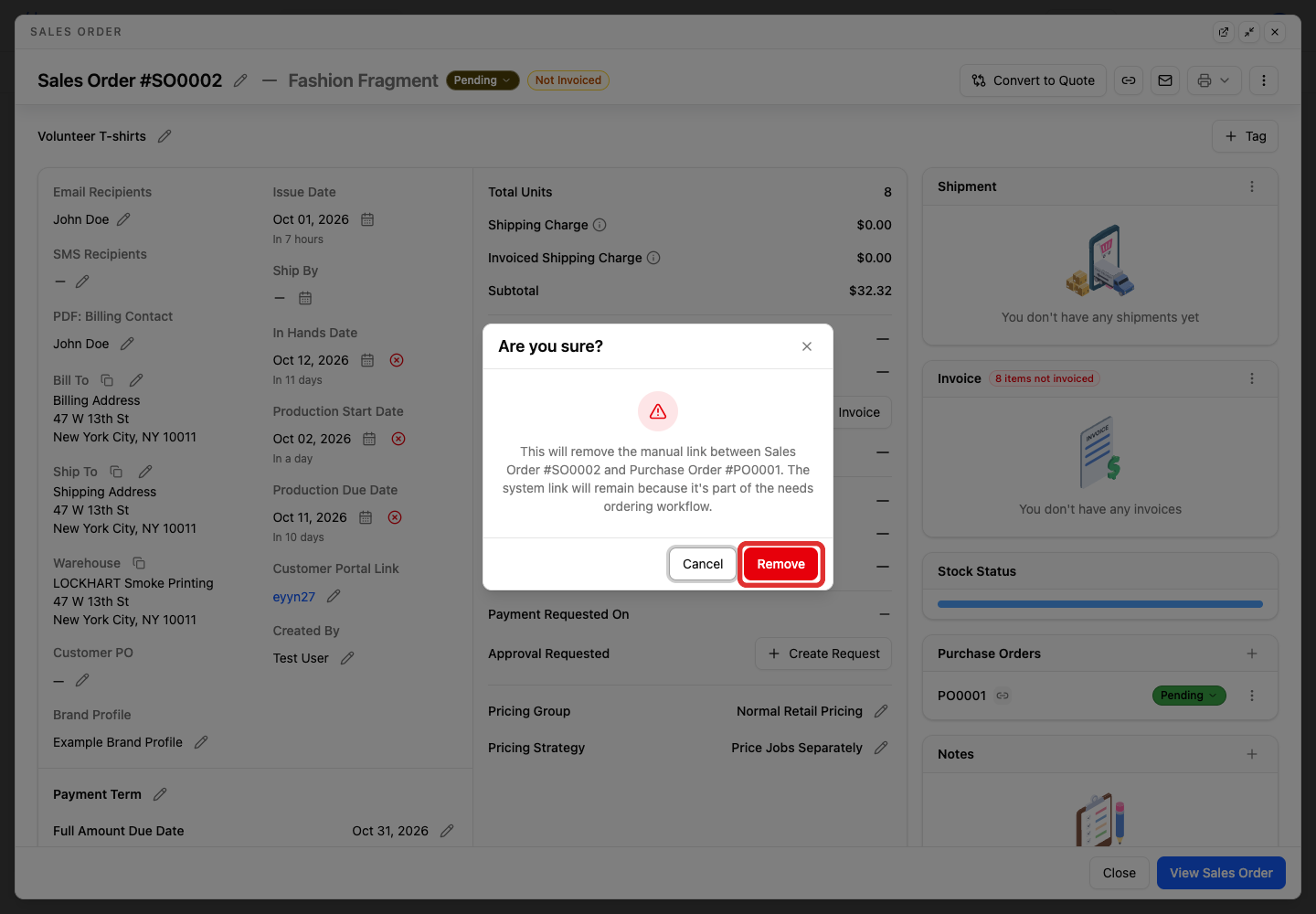Show Shipping Charge info tooltip icon
The height and width of the screenshot is (914, 1316).
point(600,225)
